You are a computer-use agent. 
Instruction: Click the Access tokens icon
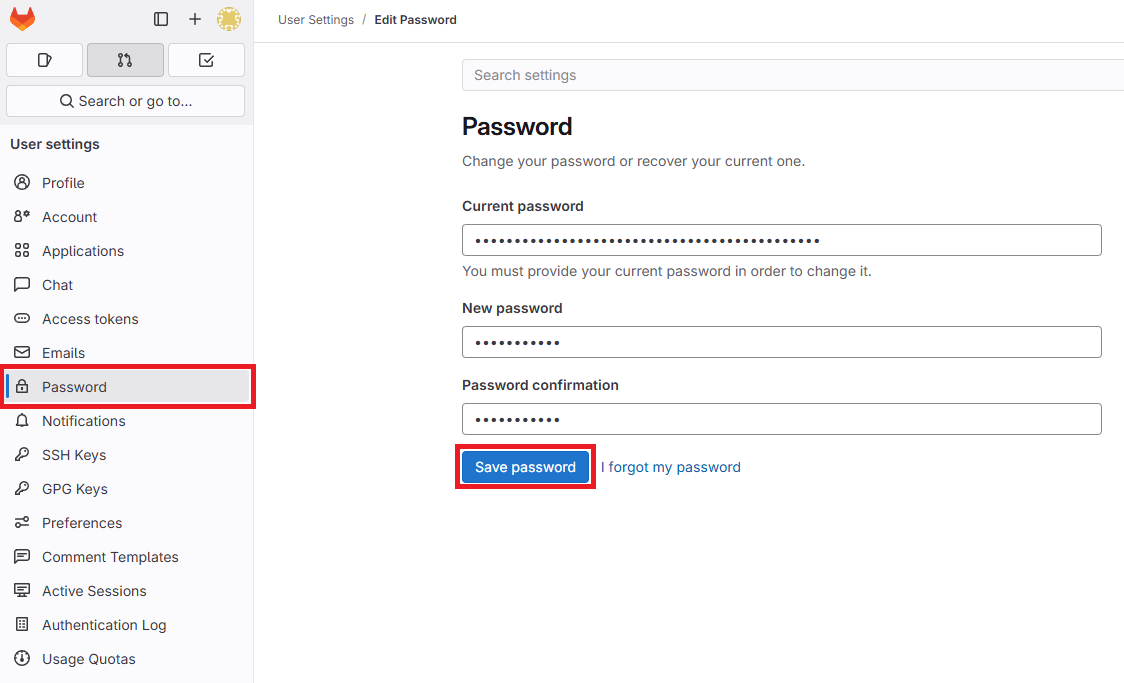[22, 318]
